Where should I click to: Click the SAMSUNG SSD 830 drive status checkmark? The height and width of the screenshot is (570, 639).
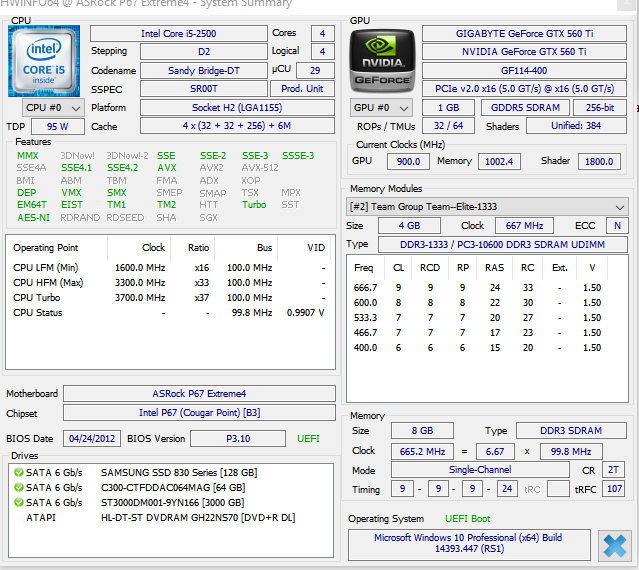tap(18, 472)
